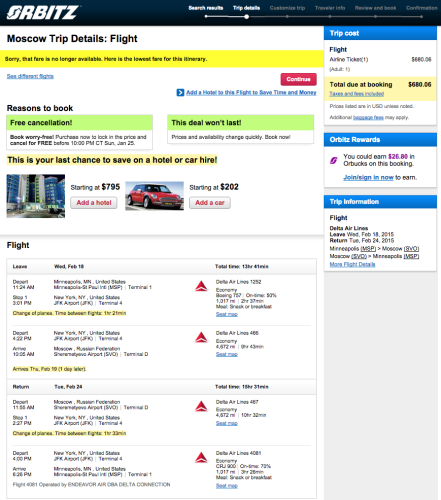The image size is (441, 500).
Task: Select the Trip details progress step
Action: (246, 8)
